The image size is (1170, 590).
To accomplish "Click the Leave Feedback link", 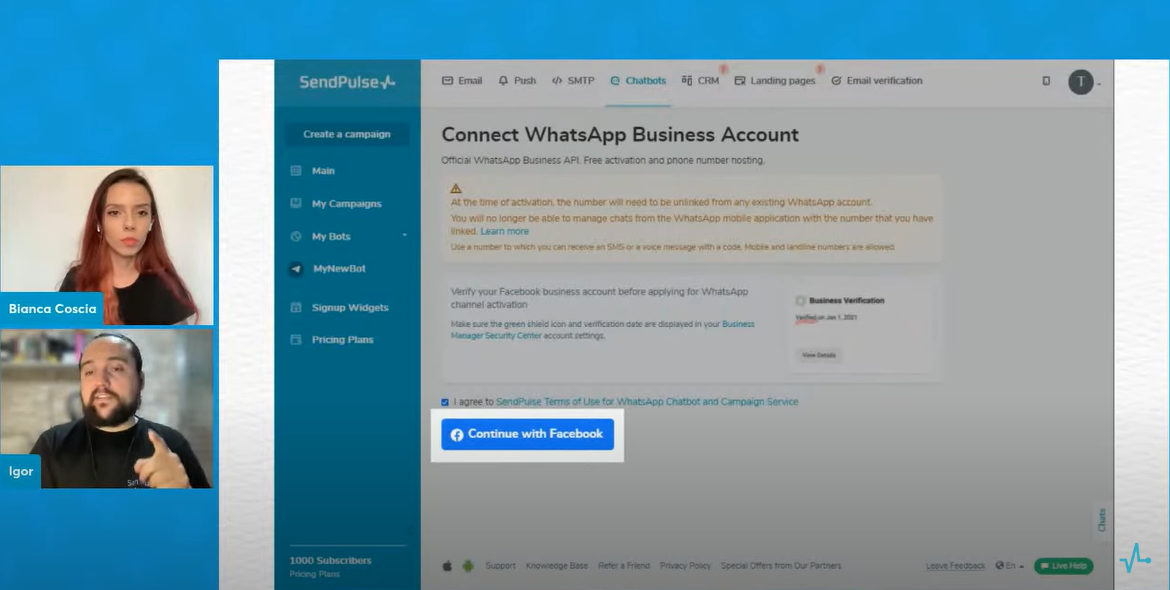I will point(955,566).
